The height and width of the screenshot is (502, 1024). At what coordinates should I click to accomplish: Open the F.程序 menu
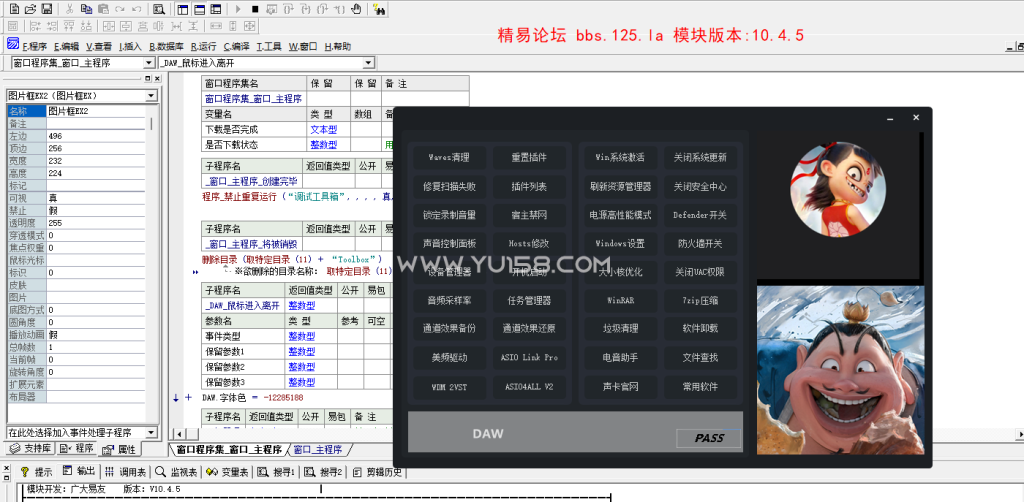(35, 46)
